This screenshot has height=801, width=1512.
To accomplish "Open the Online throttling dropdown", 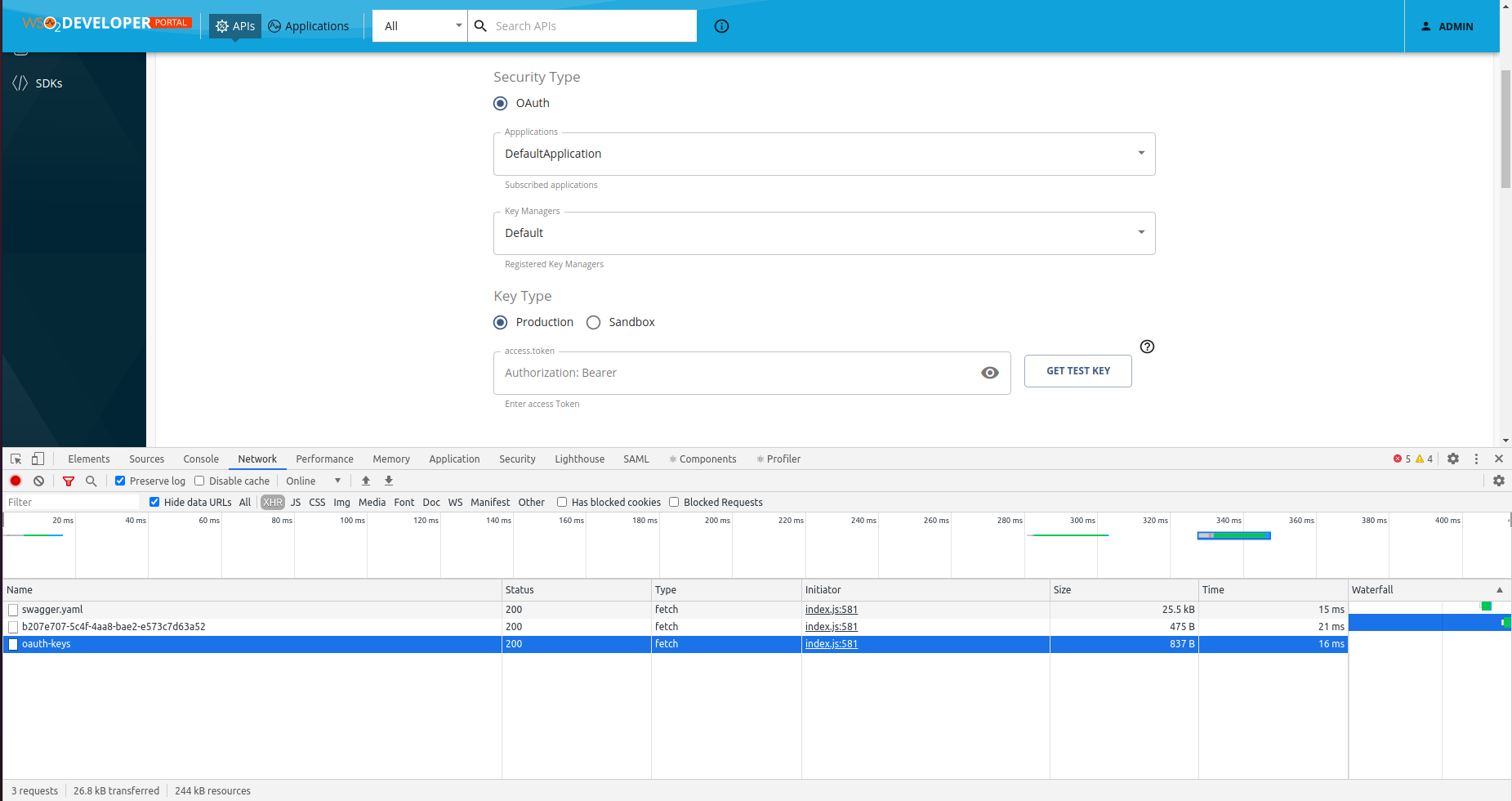I will coord(314,481).
